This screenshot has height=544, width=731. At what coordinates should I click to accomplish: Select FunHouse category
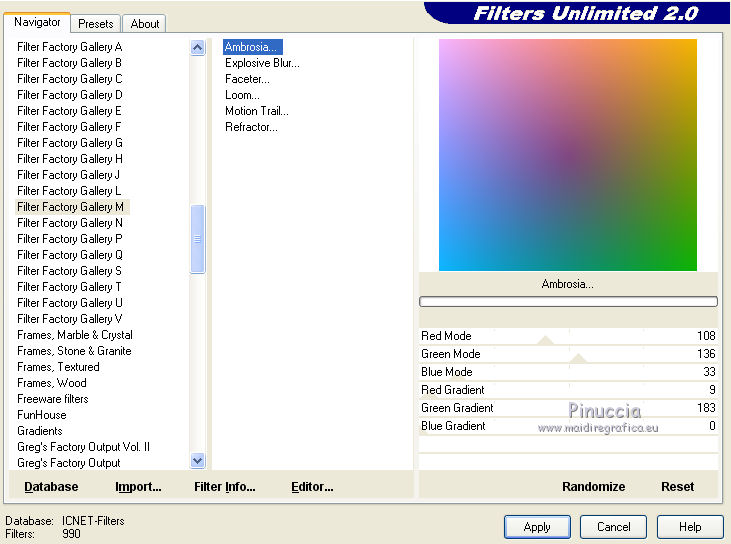[41, 415]
